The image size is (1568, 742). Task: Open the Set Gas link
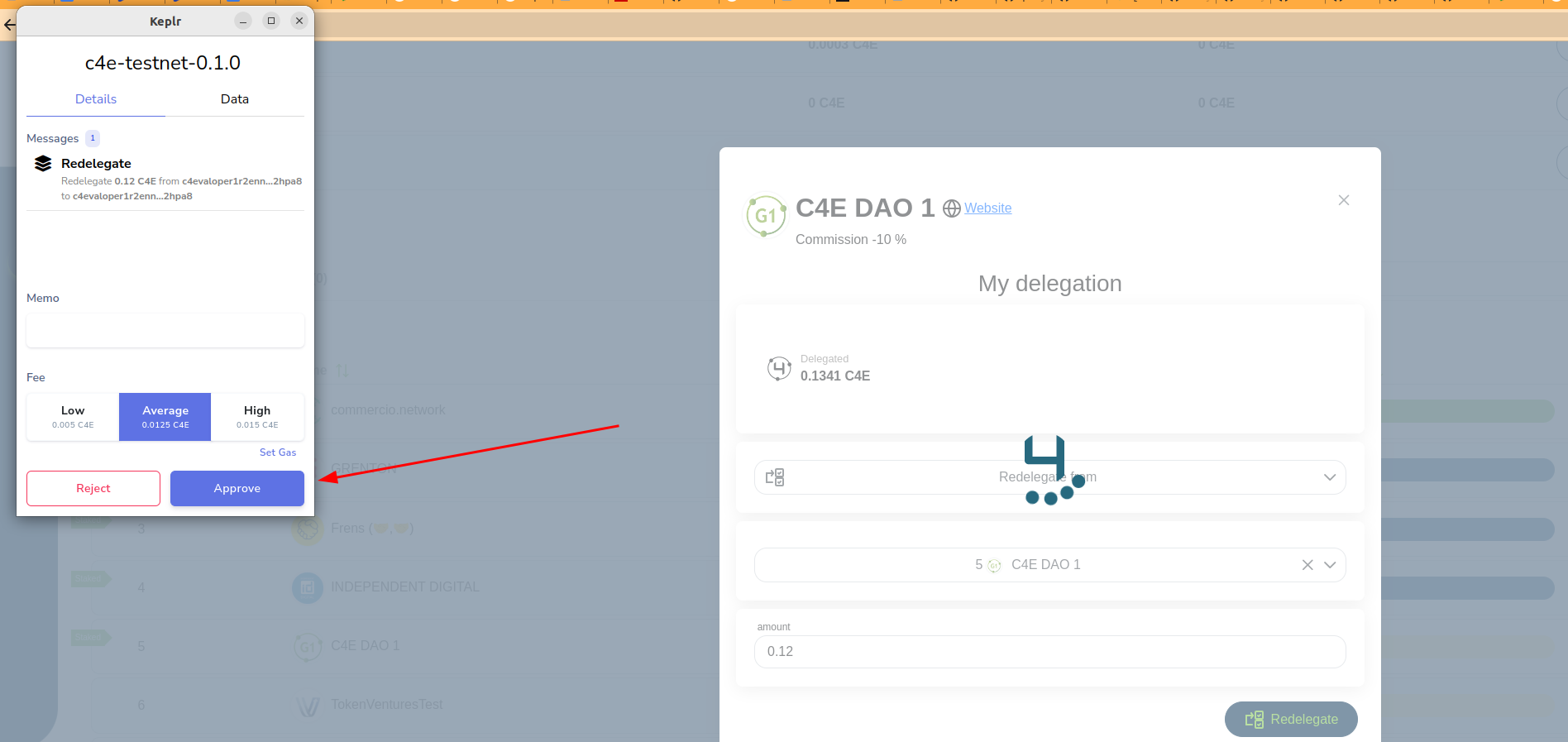click(278, 452)
